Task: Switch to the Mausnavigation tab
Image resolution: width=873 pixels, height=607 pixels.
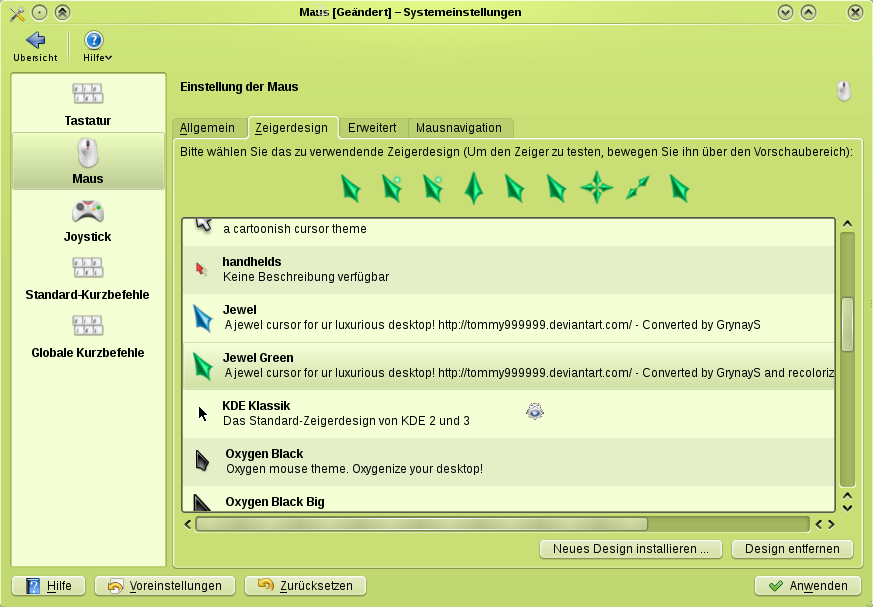Action: coord(459,128)
